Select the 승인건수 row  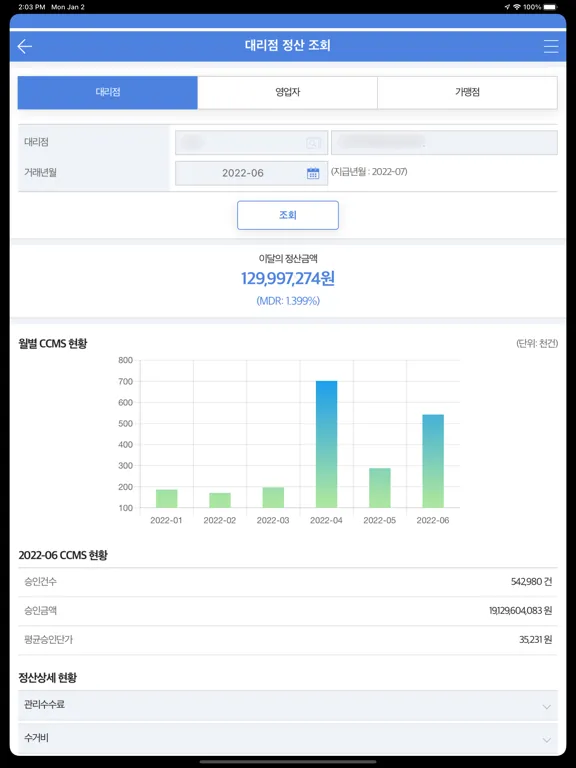(x=288, y=582)
